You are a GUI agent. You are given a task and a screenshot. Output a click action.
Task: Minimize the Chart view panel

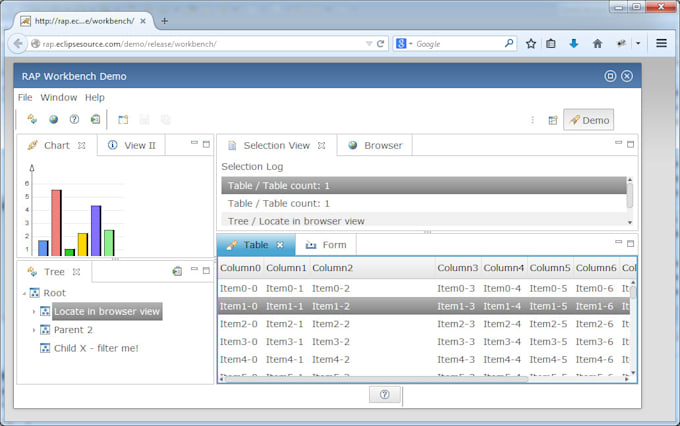point(194,142)
